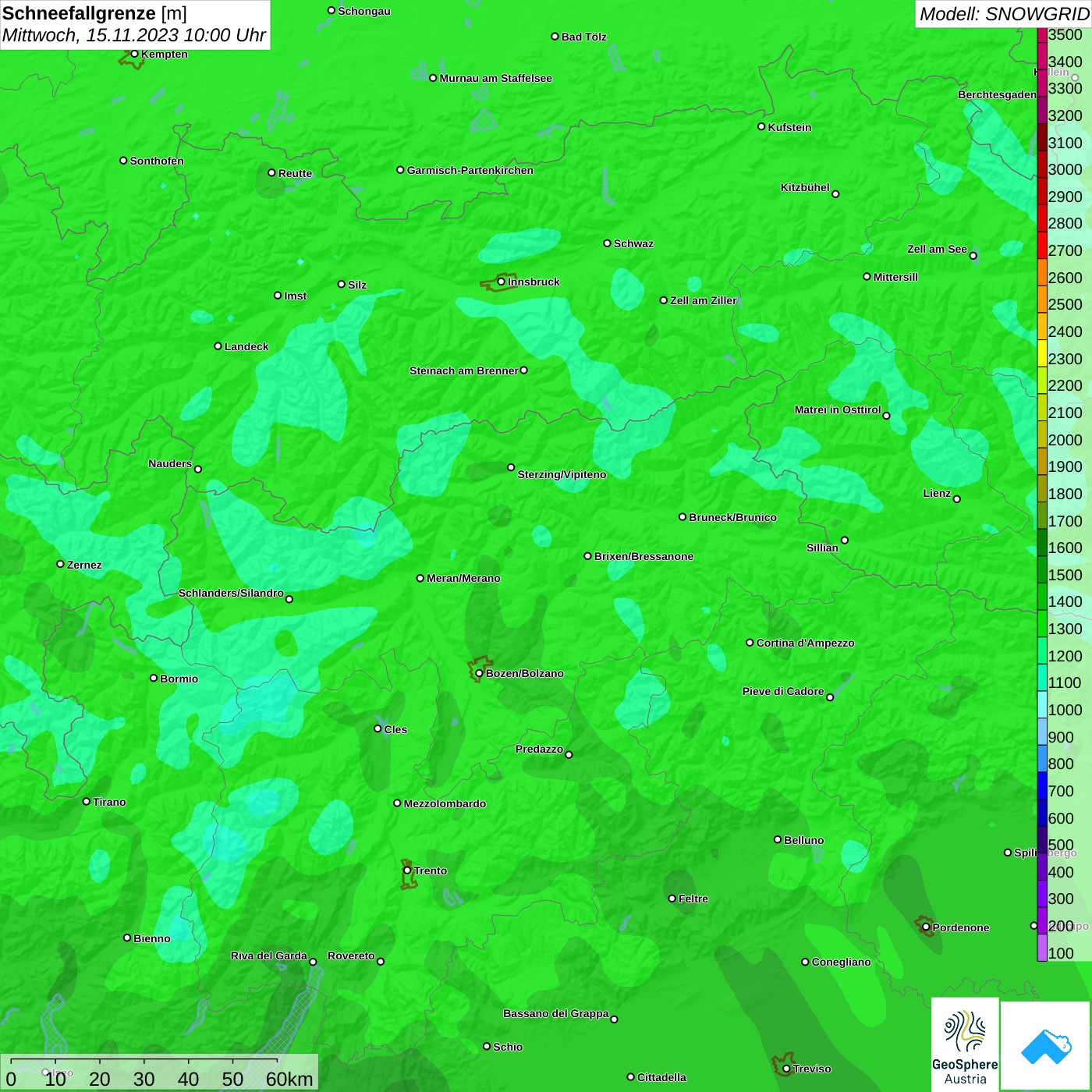
Task: Click the "Cles" label
Action: pyautogui.click(x=395, y=729)
